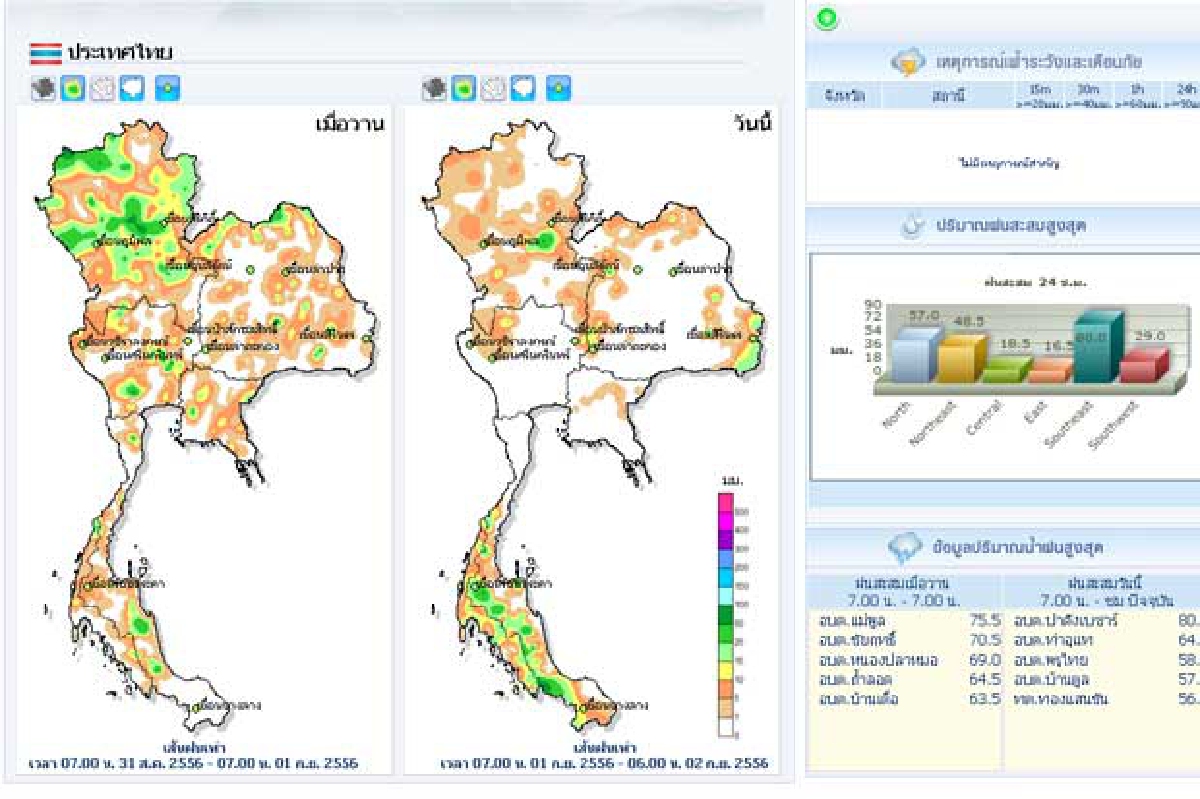
Task: Click the yesterday rainfall column header 7.00 น. - 7.00 น.
Action: click(902, 600)
